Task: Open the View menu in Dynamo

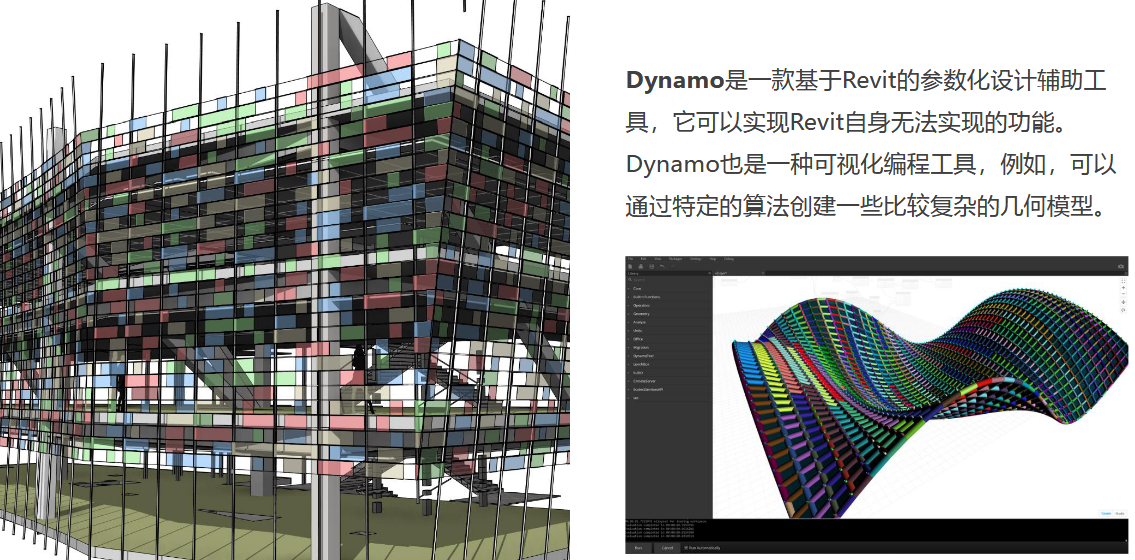Action: point(657,258)
